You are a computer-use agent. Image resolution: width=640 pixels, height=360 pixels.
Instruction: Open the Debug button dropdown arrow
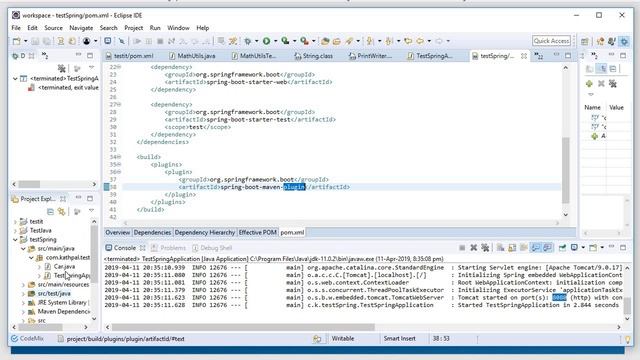(256, 41)
